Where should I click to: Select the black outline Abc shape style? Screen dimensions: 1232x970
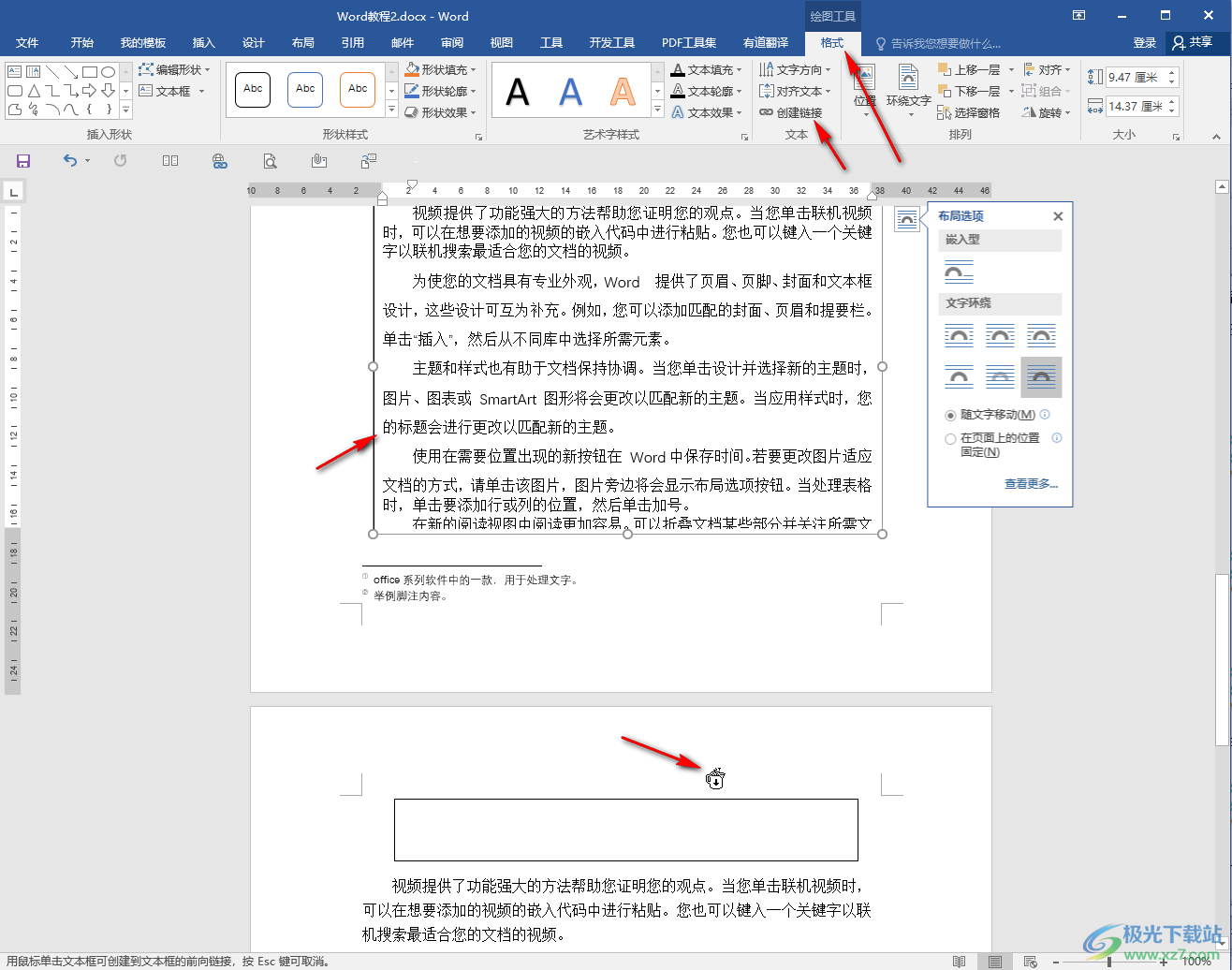253,89
